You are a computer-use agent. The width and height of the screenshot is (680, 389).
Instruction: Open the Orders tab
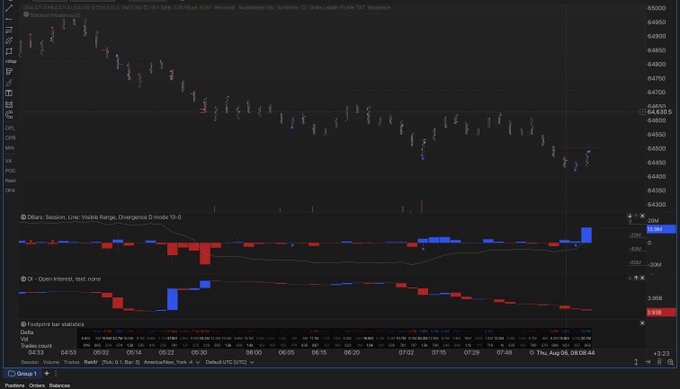[37, 385]
